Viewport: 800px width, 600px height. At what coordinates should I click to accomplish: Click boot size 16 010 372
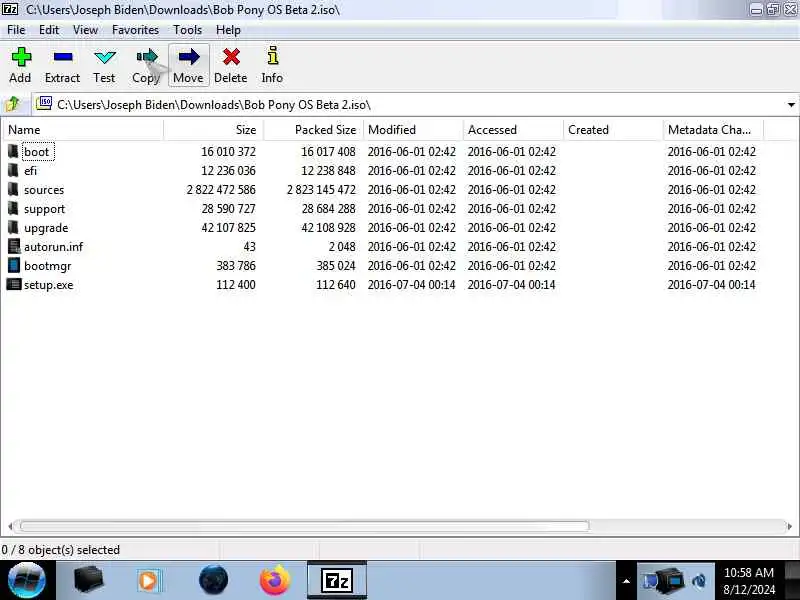228,152
